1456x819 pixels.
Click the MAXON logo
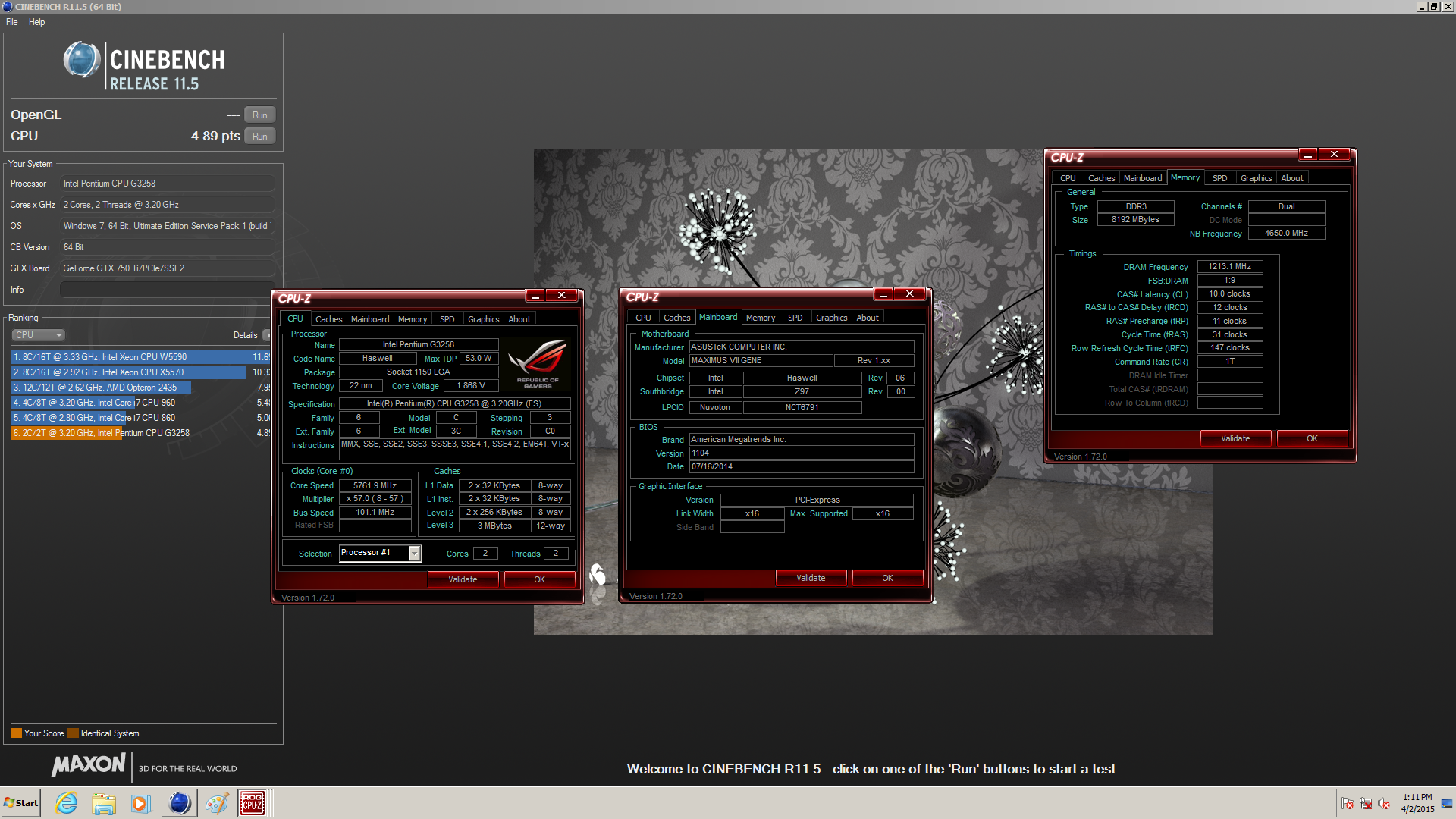pyautogui.click(x=89, y=764)
